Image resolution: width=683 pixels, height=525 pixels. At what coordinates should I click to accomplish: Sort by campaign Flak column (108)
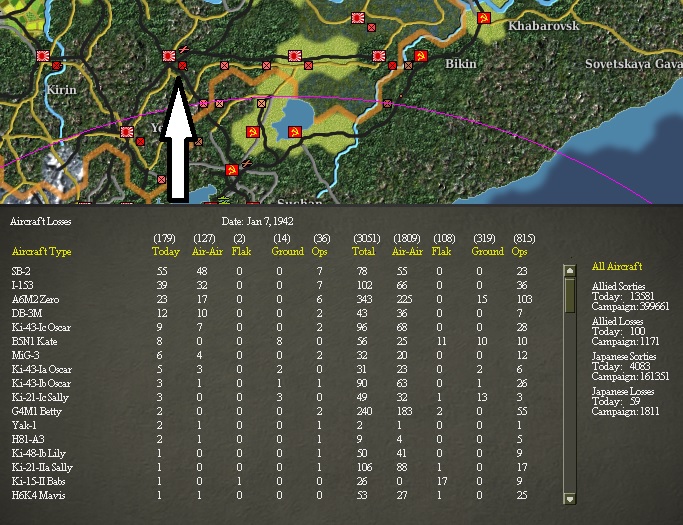coord(441,251)
